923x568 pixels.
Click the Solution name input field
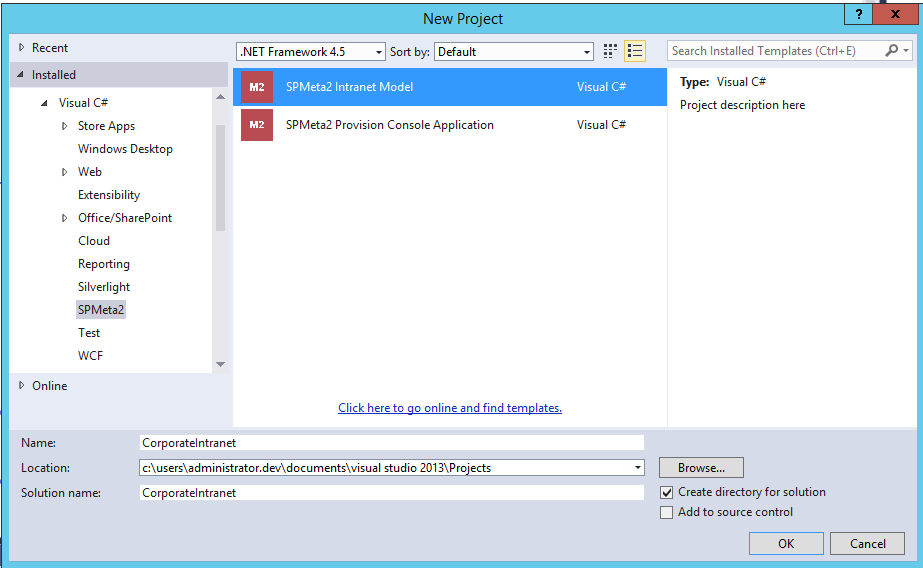pos(391,493)
